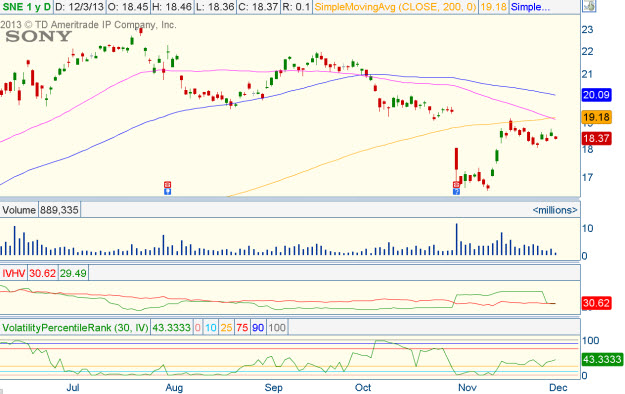Click the <millions> units label
The width and height of the screenshot is (625, 394).
(555, 210)
